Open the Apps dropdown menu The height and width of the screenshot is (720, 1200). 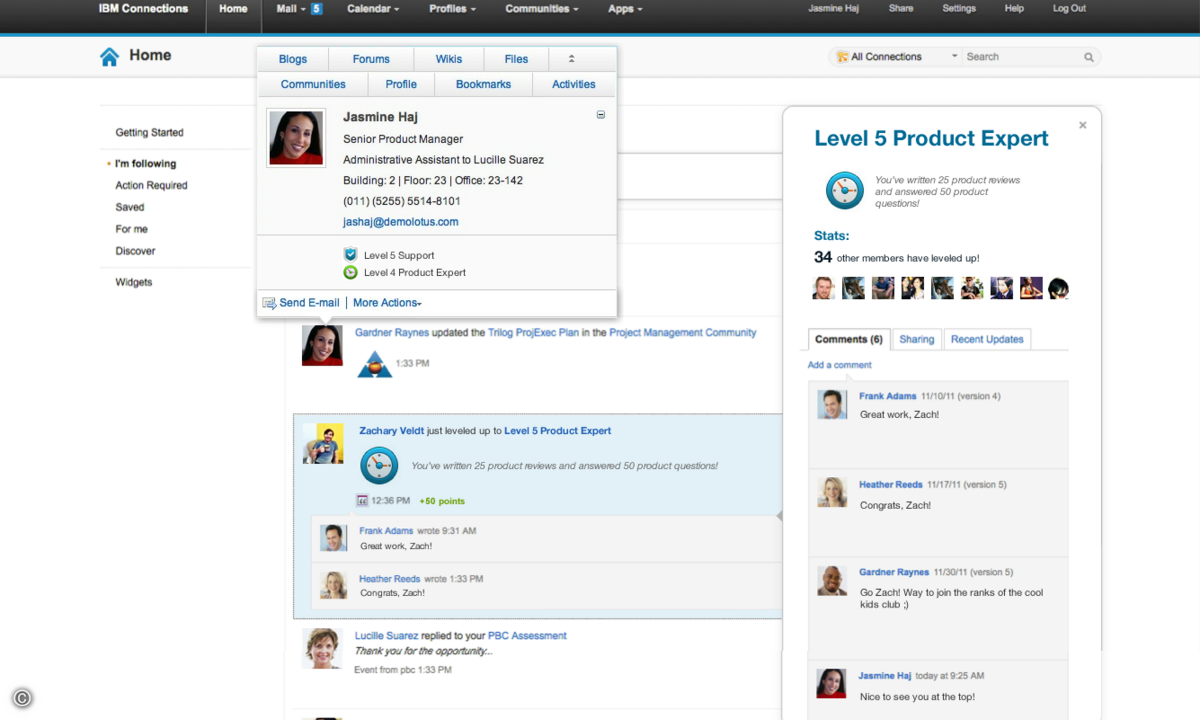pyautogui.click(x=625, y=9)
